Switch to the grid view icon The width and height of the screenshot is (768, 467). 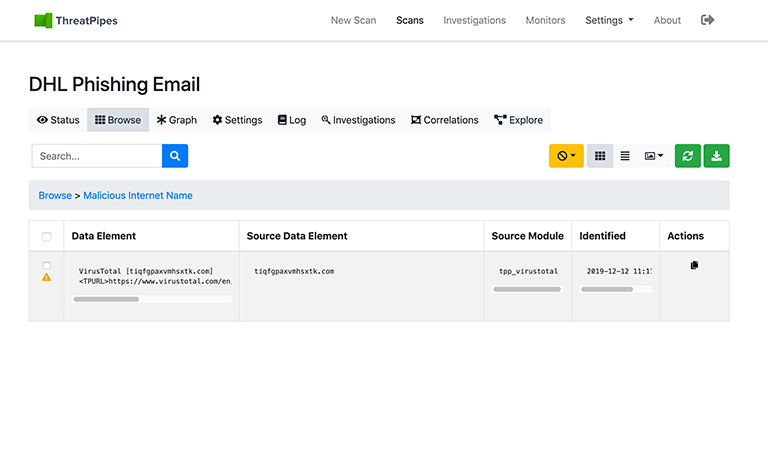point(600,156)
